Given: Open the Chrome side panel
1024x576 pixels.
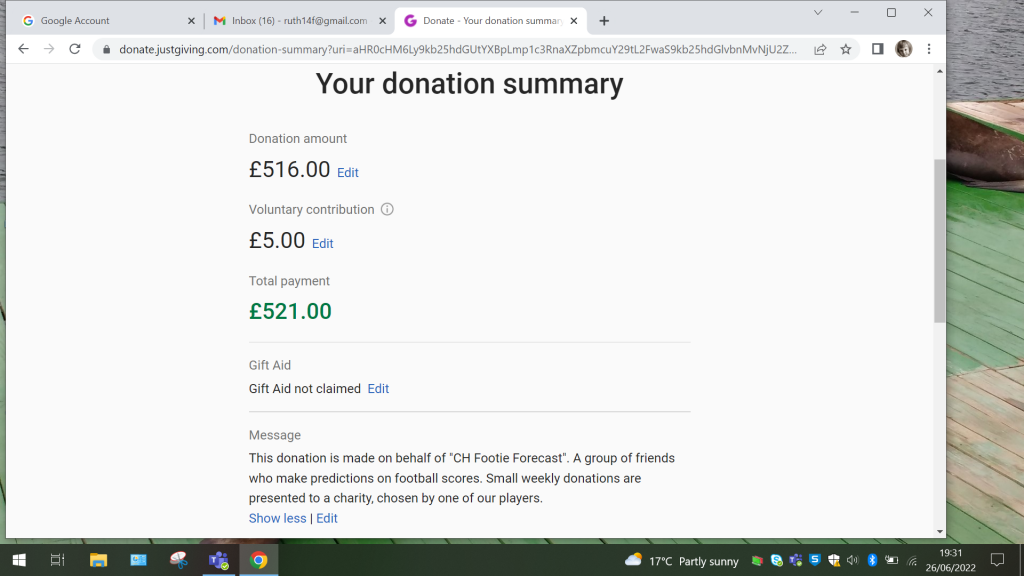Looking at the screenshot, I should click(x=878, y=49).
